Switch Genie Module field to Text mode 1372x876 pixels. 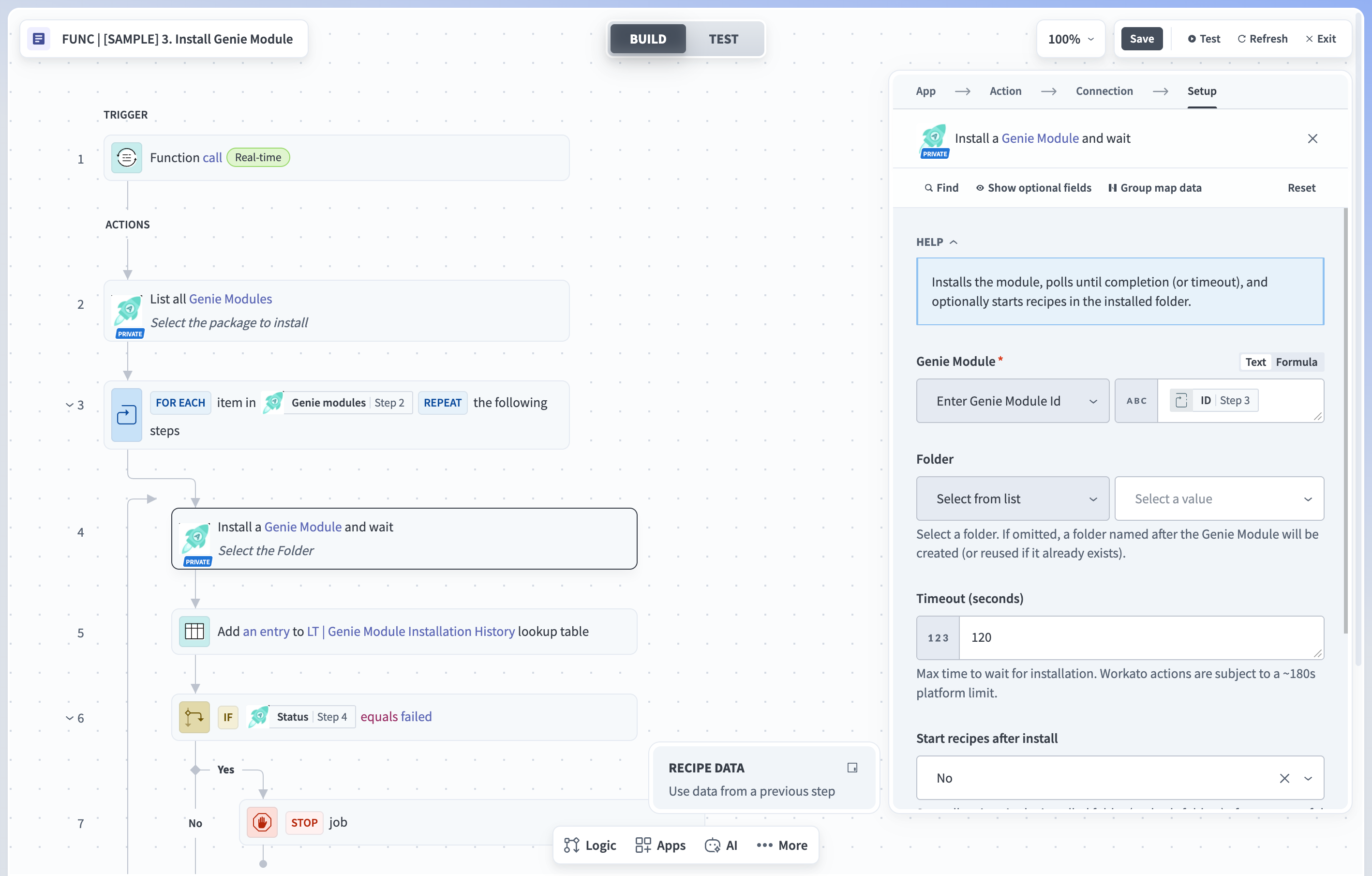[x=1255, y=362]
